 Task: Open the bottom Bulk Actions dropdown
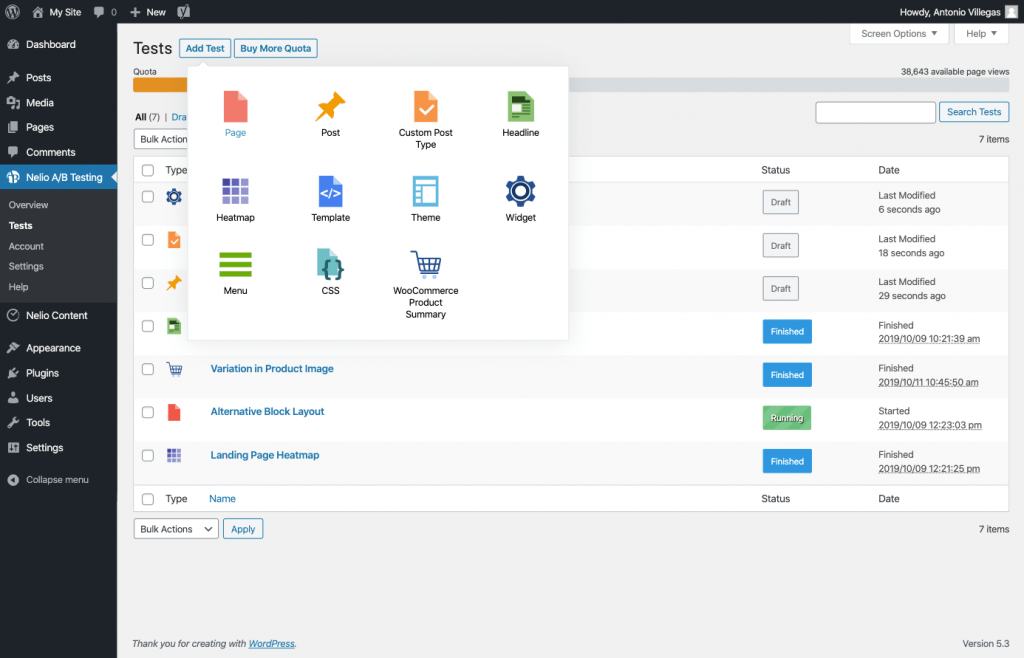point(176,529)
